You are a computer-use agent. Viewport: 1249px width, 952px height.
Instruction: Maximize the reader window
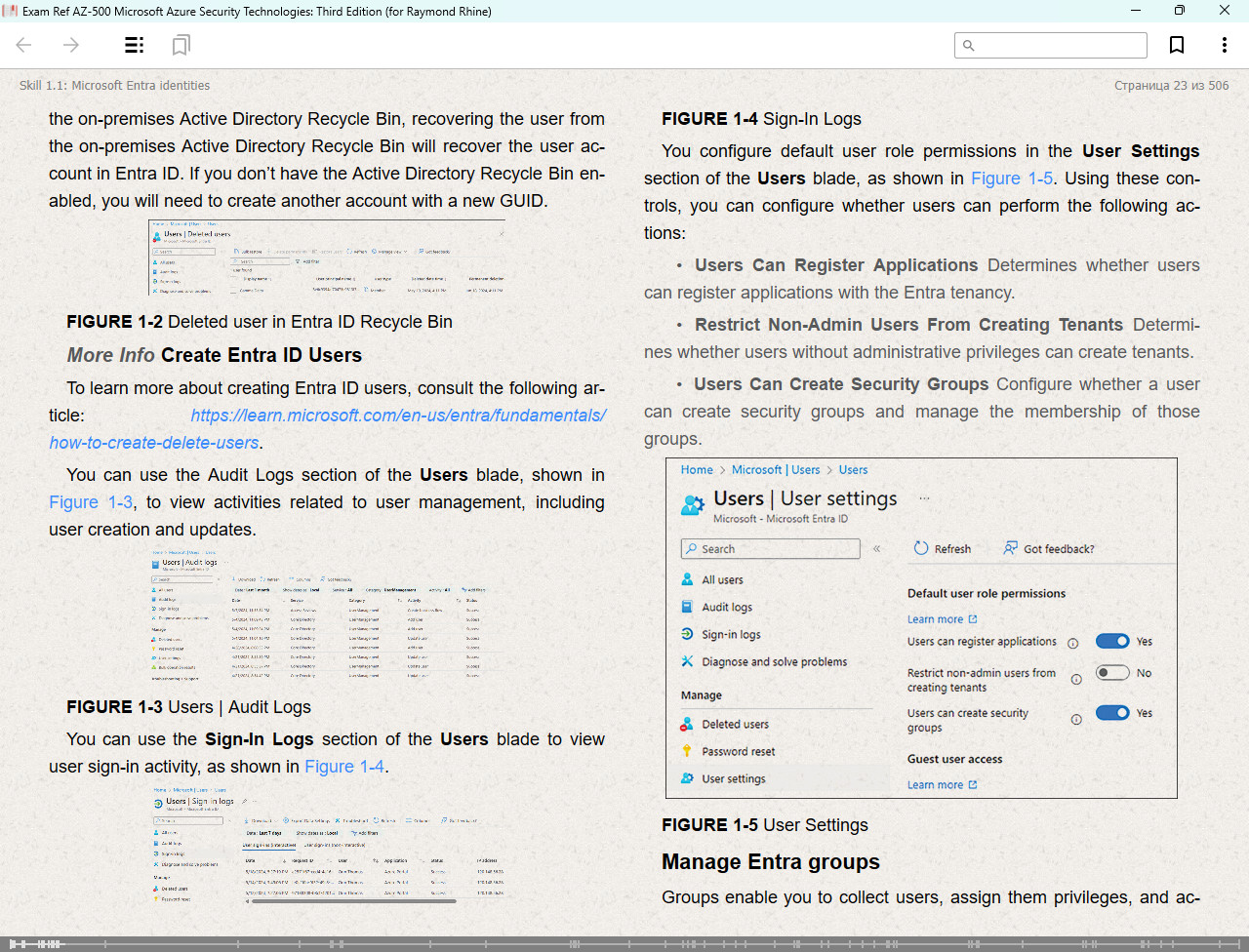point(1180,11)
